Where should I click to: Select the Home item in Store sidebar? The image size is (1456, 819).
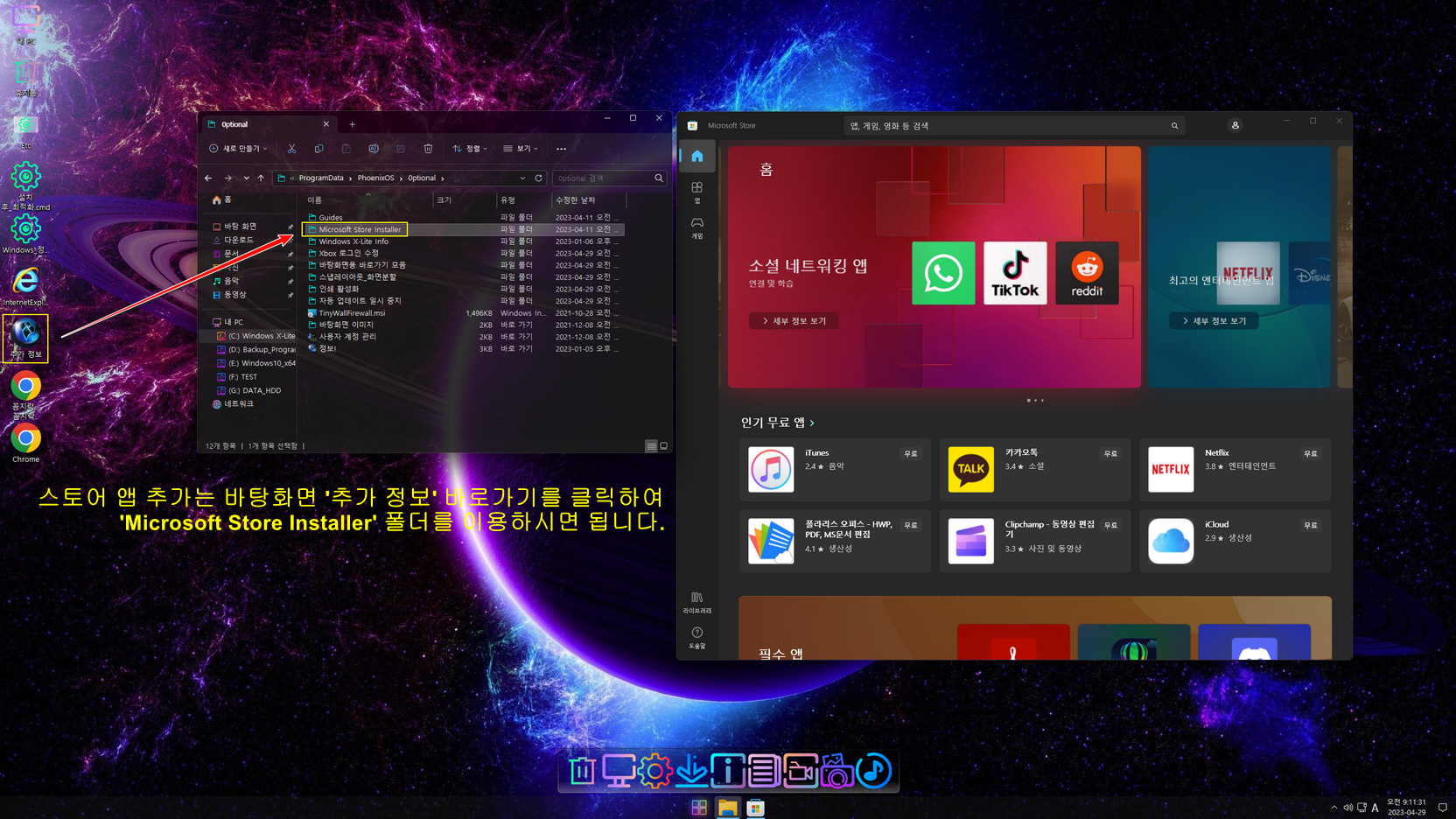pyautogui.click(x=697, y=156)
